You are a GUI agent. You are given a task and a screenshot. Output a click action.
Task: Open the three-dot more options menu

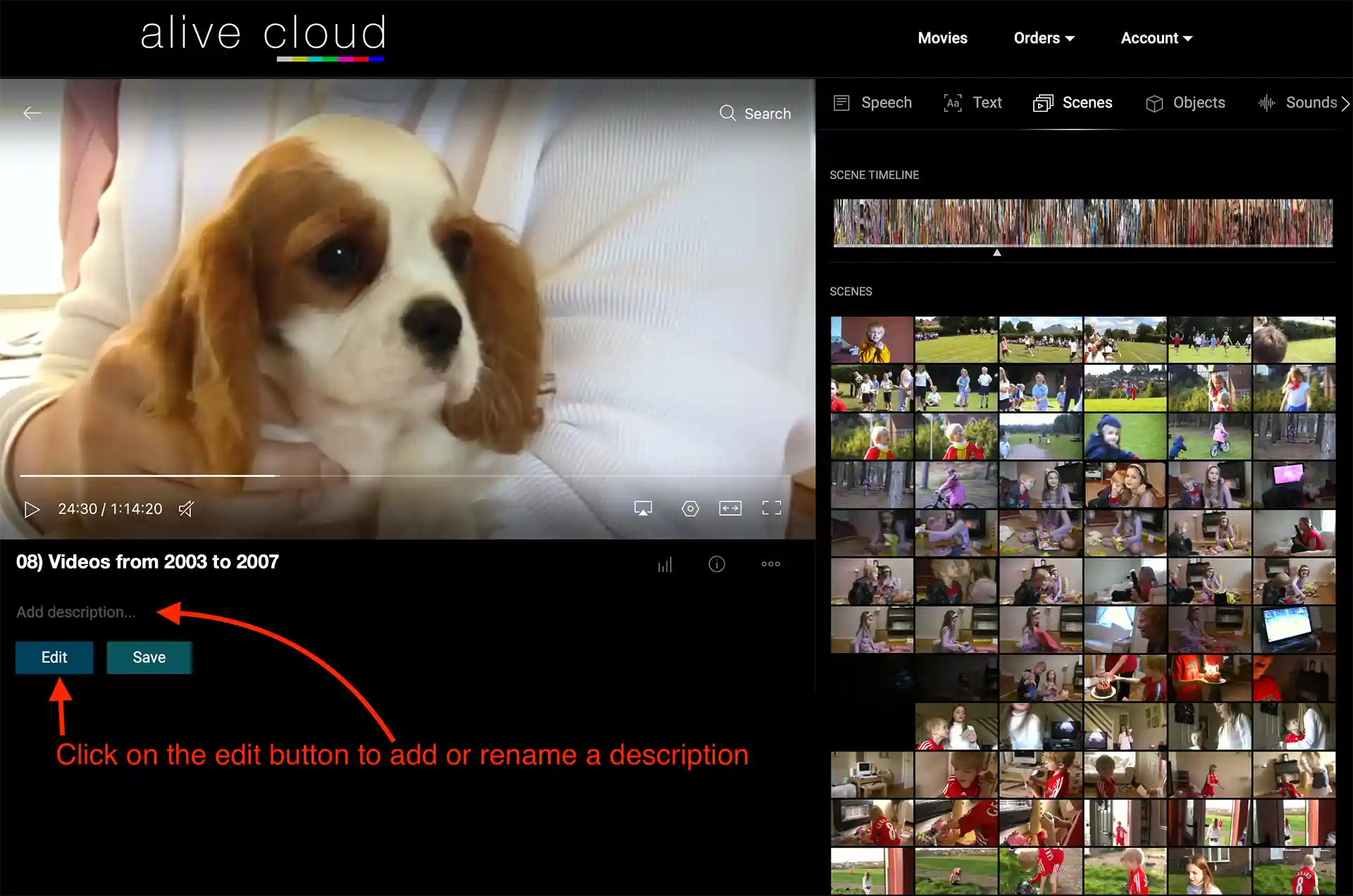point(771,564)
